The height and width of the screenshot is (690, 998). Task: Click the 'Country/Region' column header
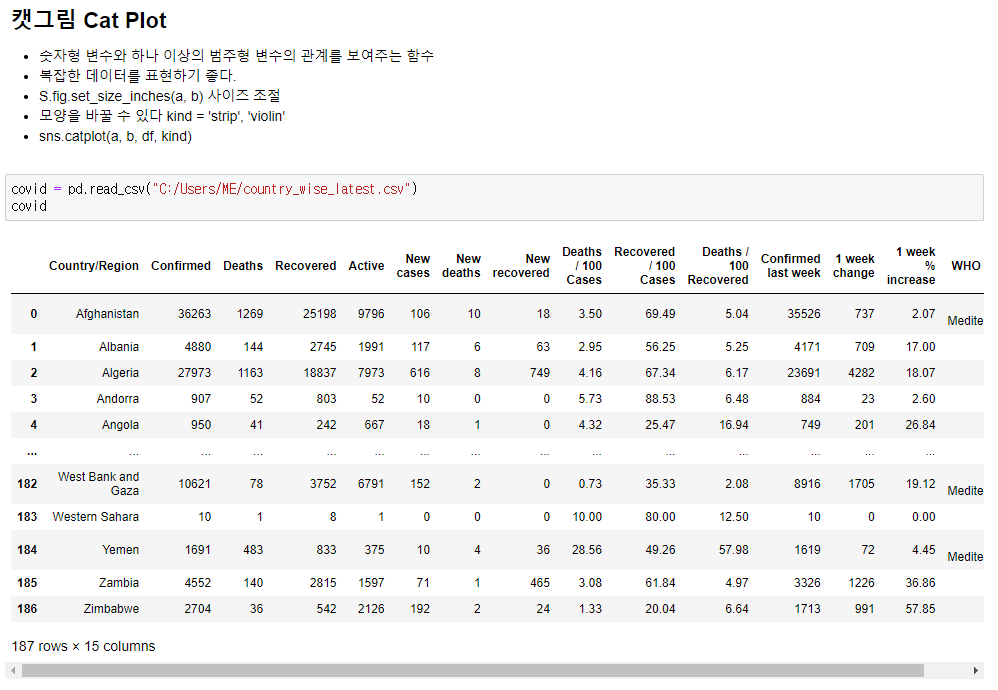point(94,265)
